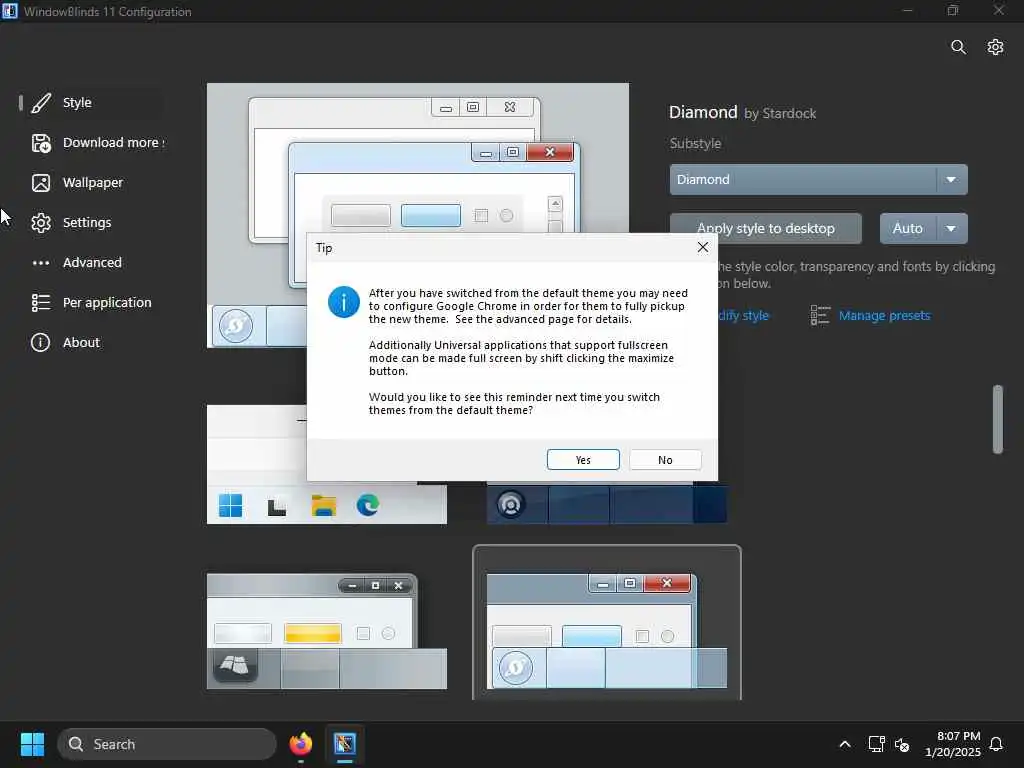Click the Modify style link

[x=743, y=315]
